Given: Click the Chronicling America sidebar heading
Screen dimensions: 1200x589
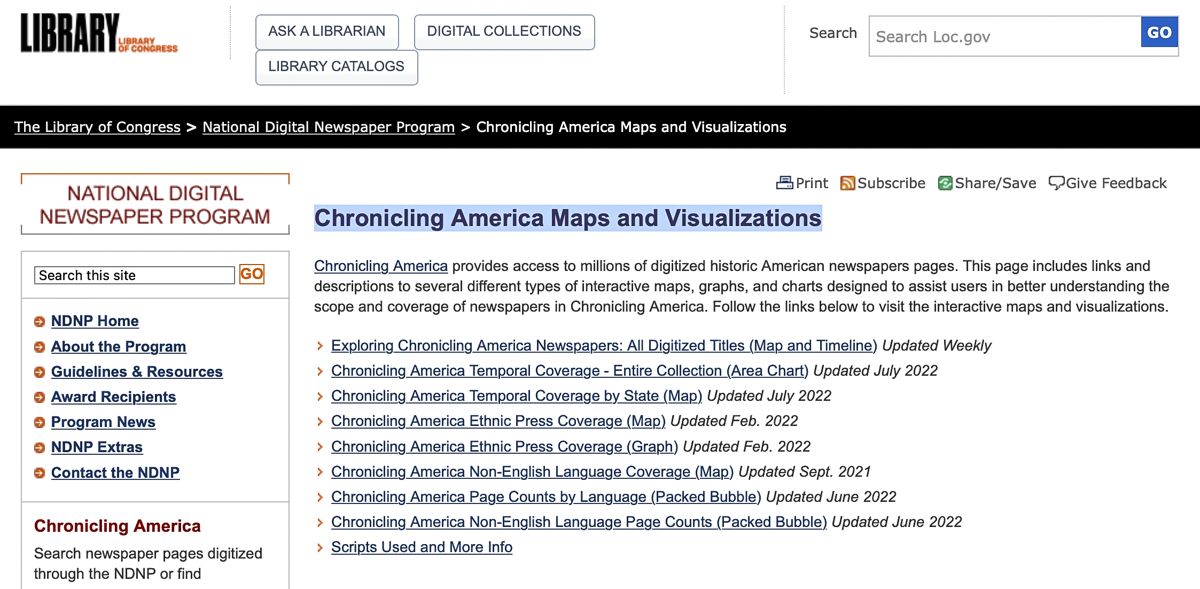Looking at the screenshot, I should (x=117, y=526).
